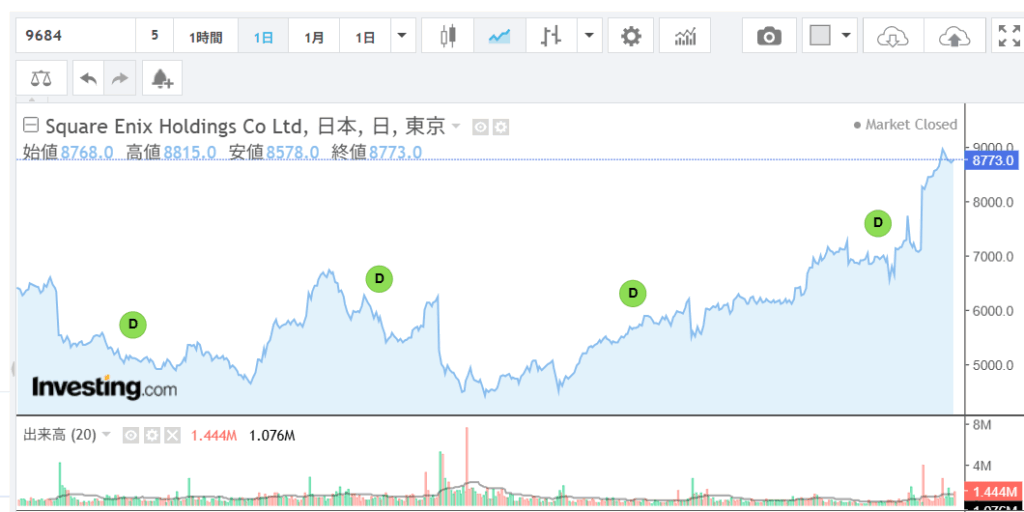
Task: Click the highest D dividend marker near 8000
Action: tap(878, 223)
